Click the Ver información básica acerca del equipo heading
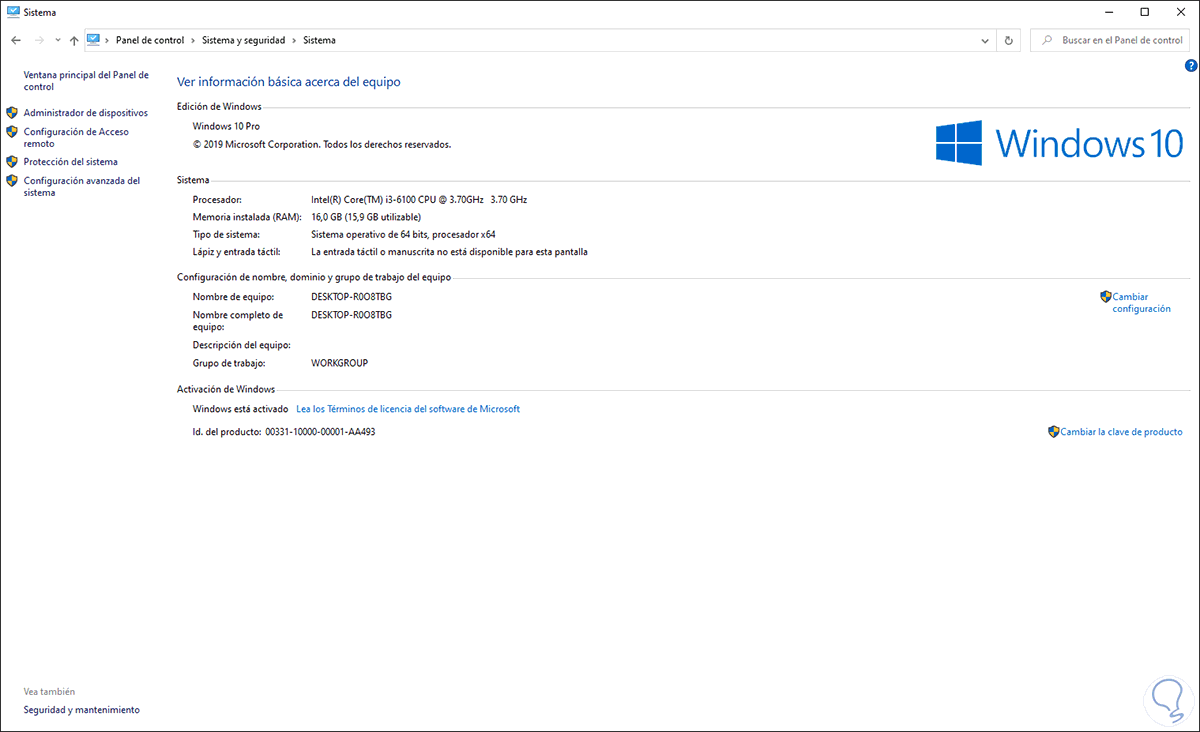 [x=289, y=82]
